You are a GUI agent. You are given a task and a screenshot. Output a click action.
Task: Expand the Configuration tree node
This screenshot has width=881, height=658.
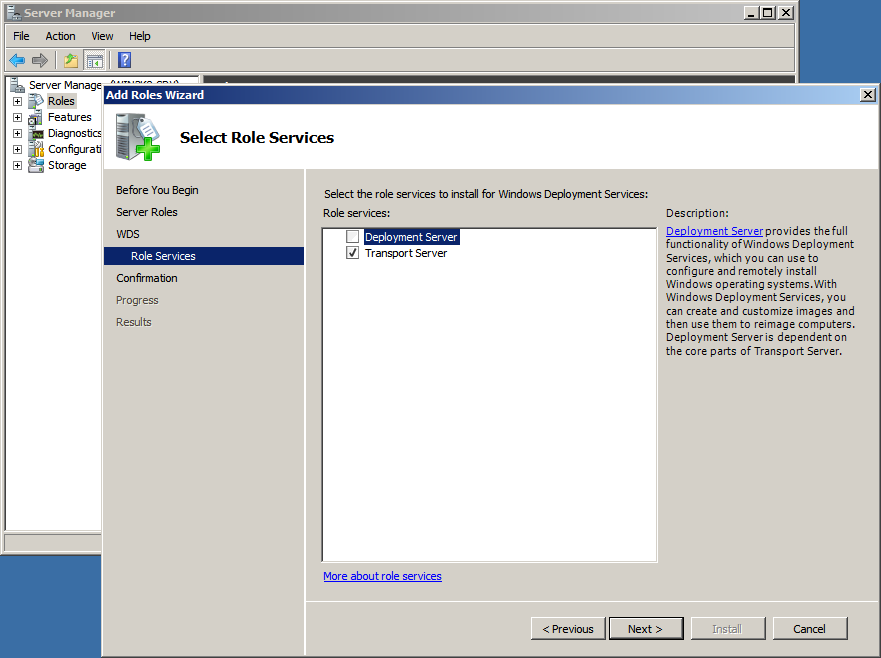[17, 149]
